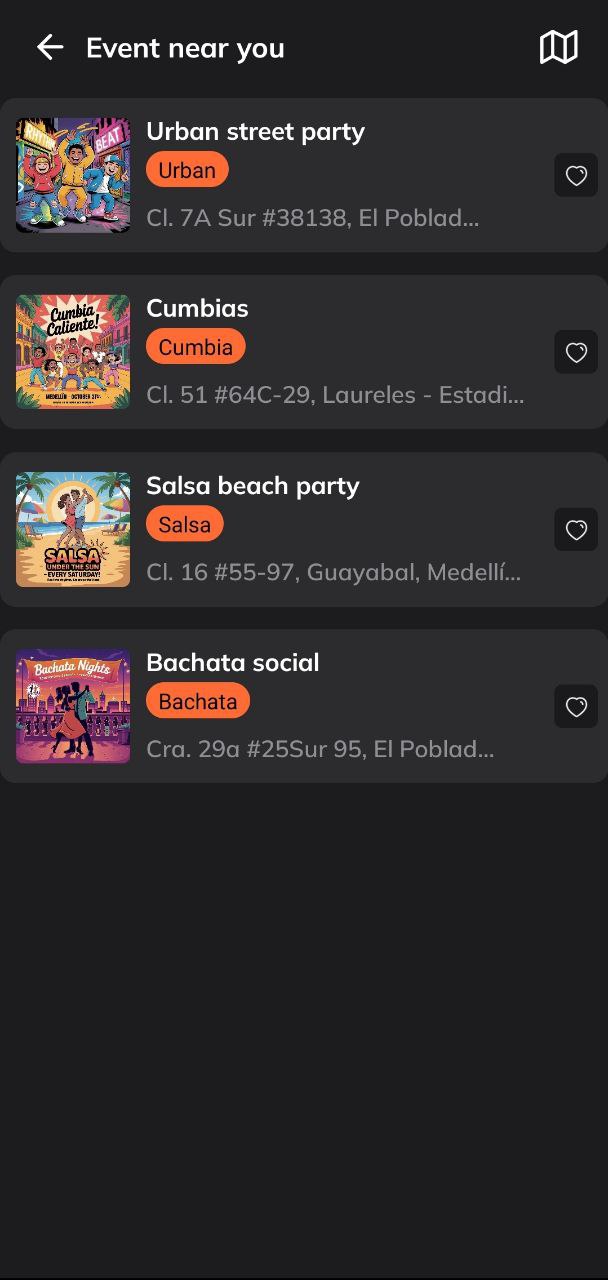The width and height of the screenshot is (608, 1280).
Task: View the Bachata Nights poster thumbnail
Action: [x=73, y=706]
